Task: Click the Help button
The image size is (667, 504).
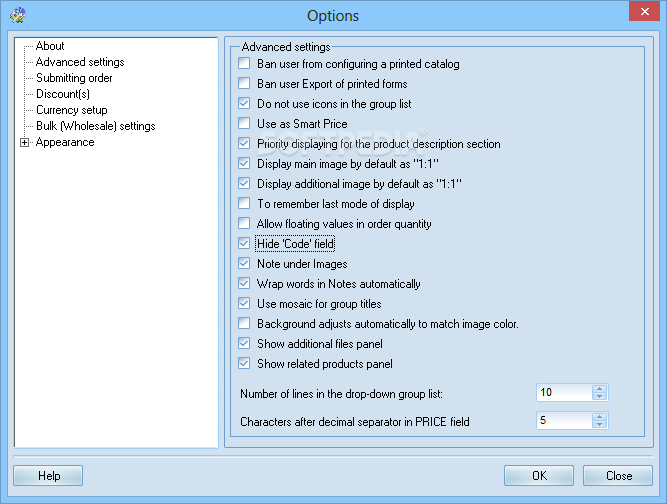Action: click(49, 476)
